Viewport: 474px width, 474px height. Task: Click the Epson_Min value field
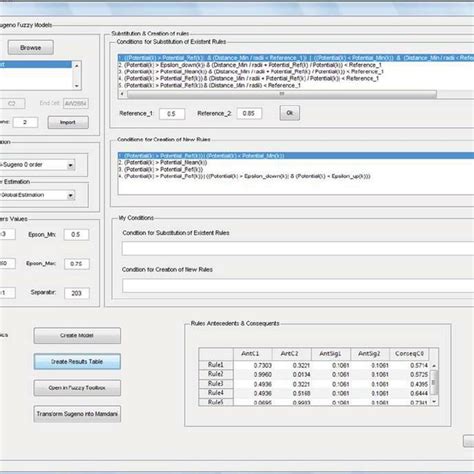click(76, 234)
